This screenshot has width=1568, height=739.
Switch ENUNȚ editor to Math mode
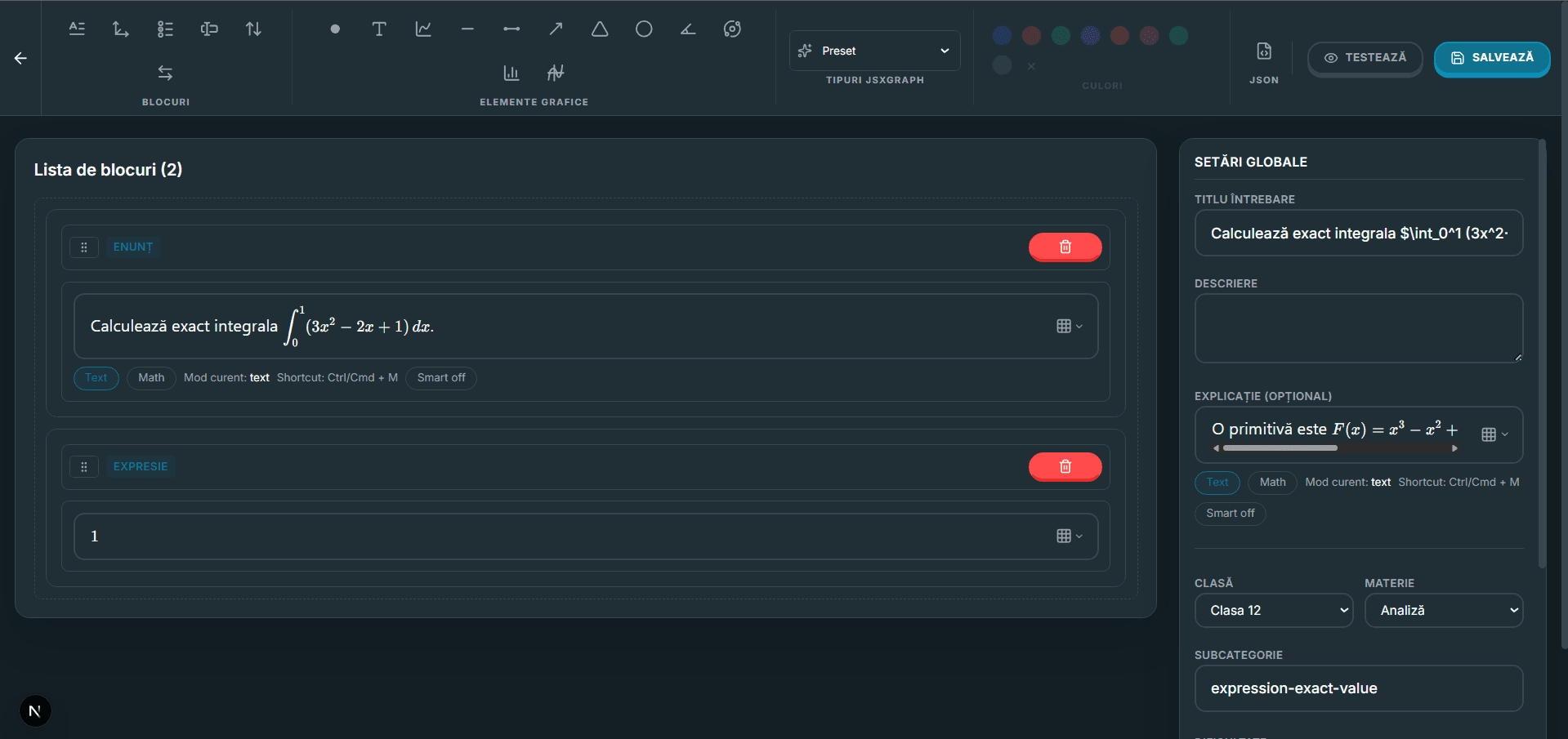[151, 377]
